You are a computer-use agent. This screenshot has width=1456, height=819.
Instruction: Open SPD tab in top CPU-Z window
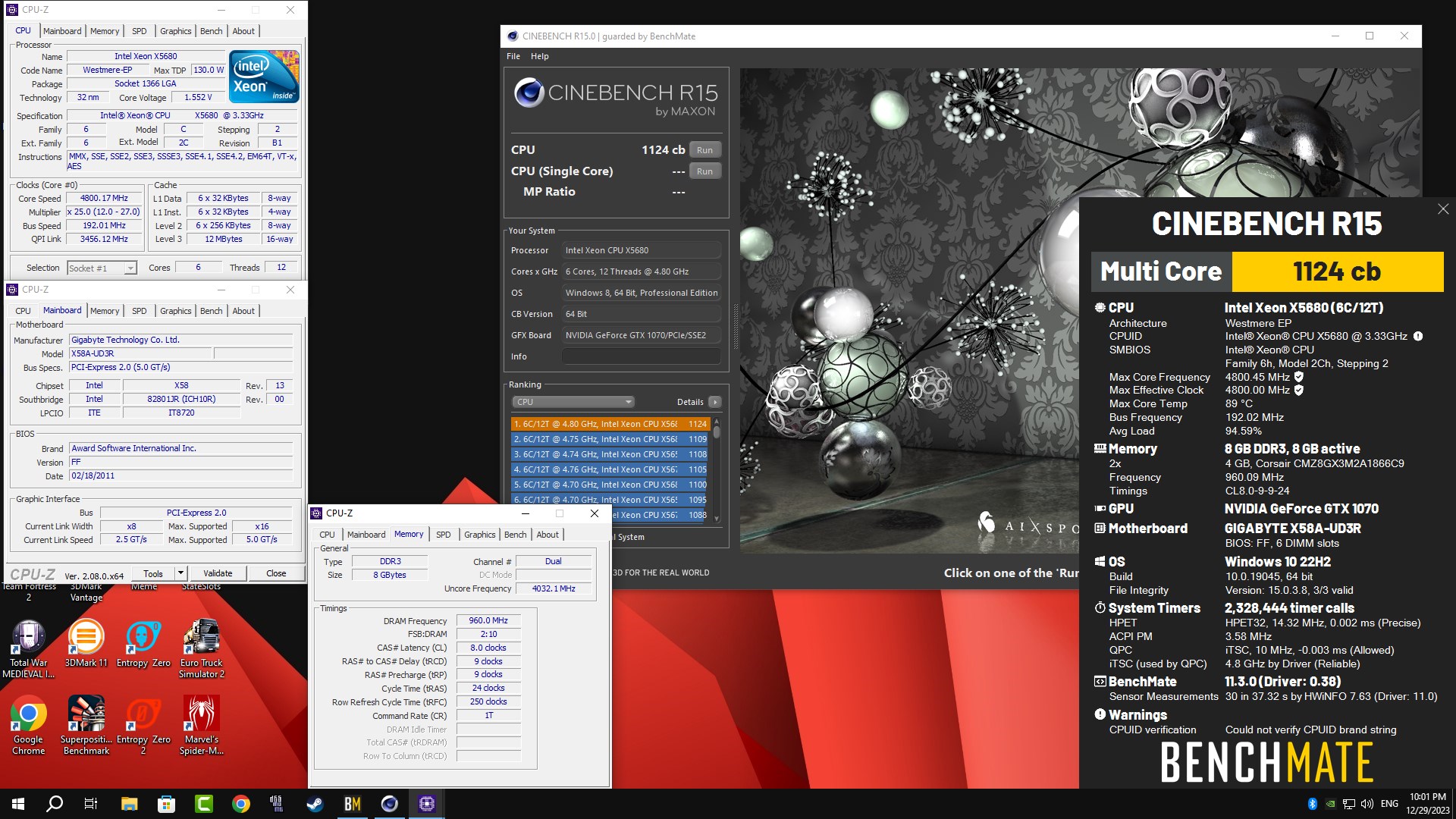[140, 31]
